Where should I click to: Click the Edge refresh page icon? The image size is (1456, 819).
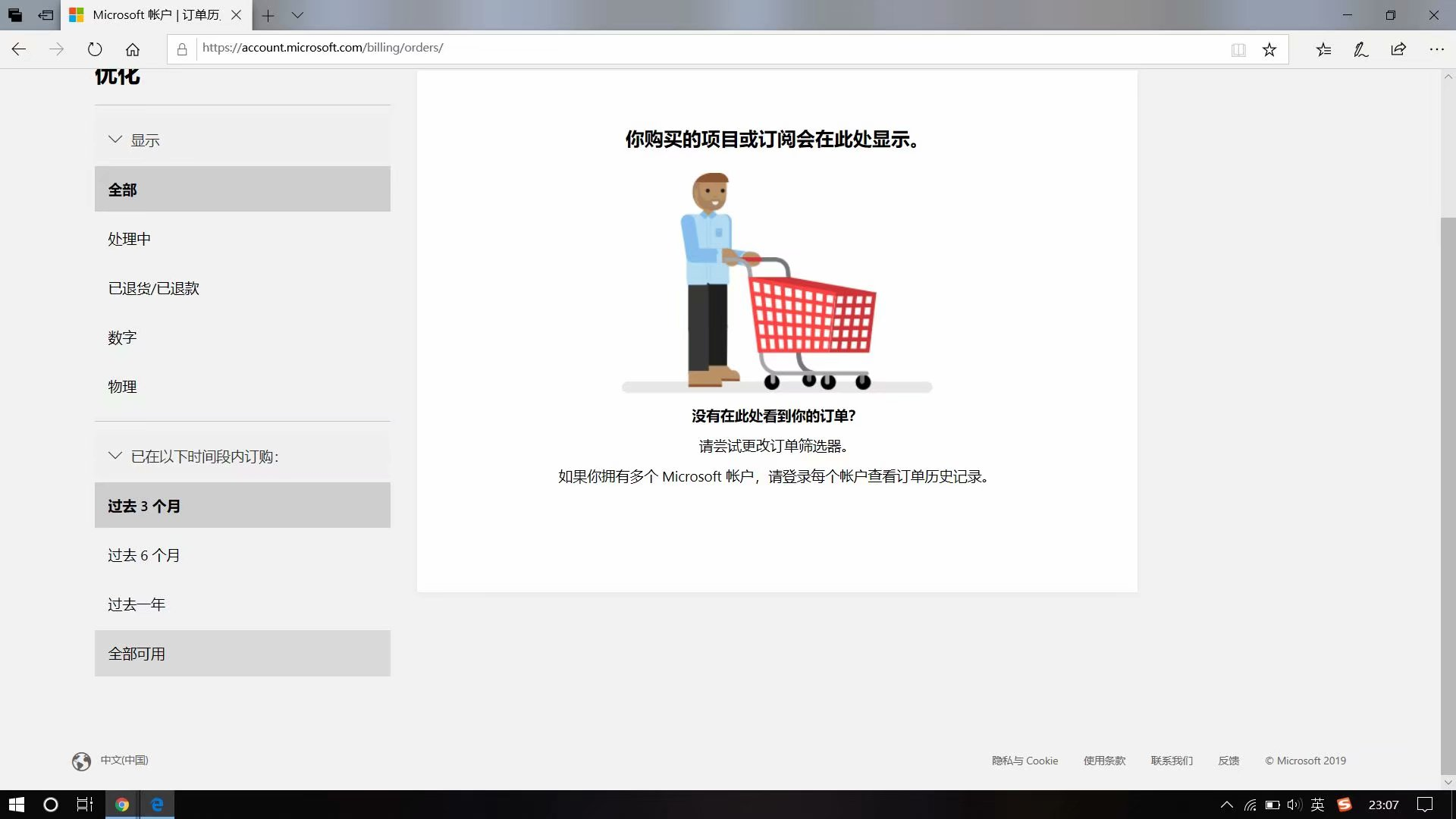coord(95,49)
